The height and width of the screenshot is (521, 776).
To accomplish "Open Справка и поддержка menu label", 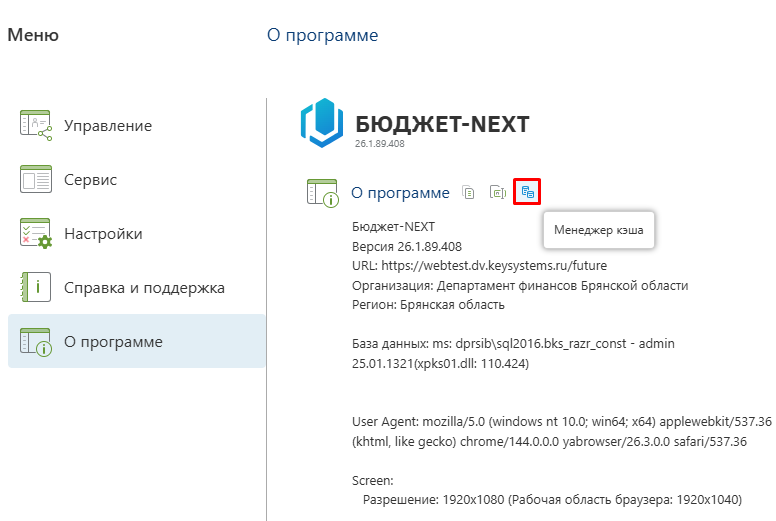I will click(x=144, y=288).
